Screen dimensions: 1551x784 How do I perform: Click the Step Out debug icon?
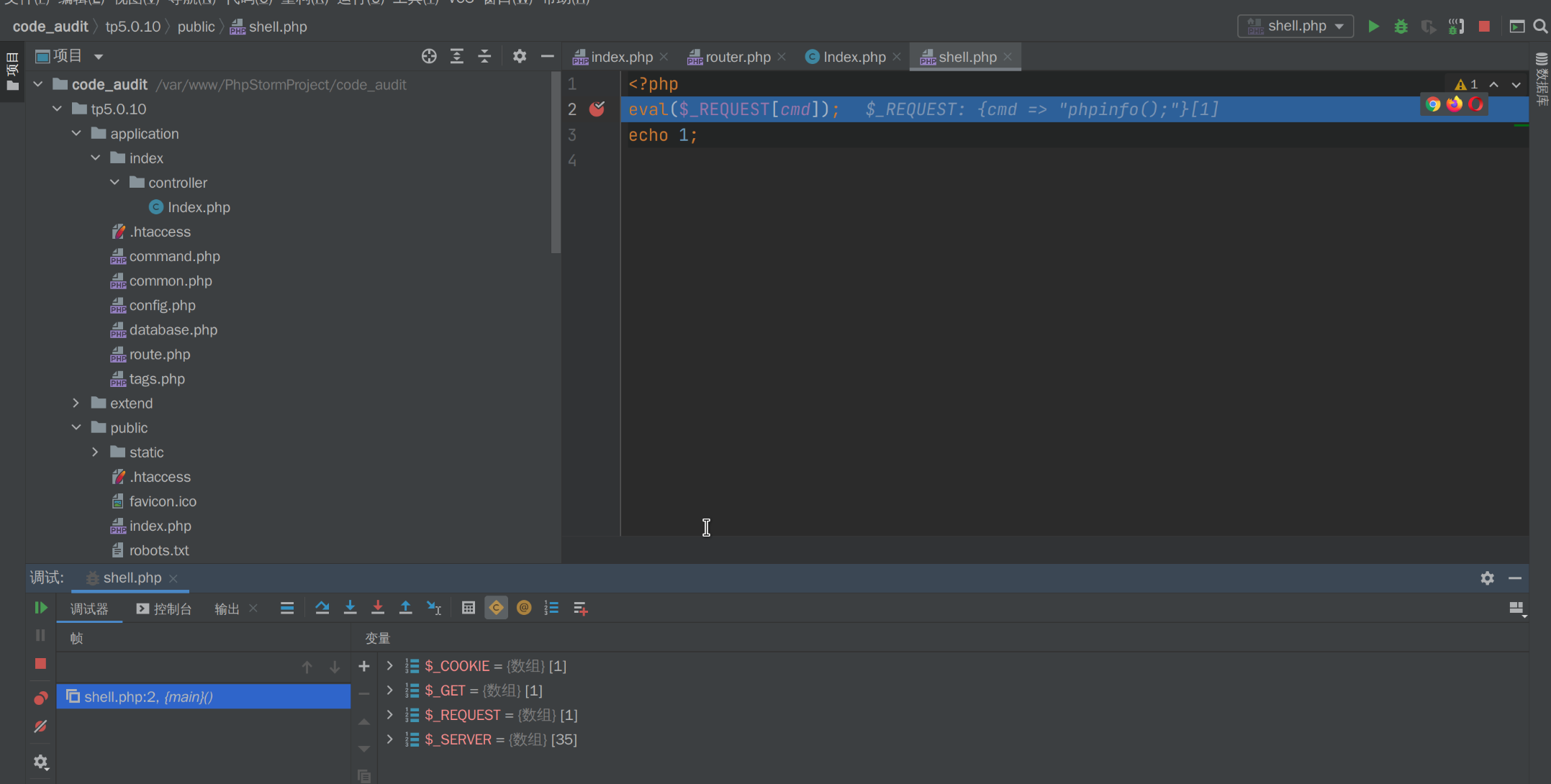click(406, 608)
